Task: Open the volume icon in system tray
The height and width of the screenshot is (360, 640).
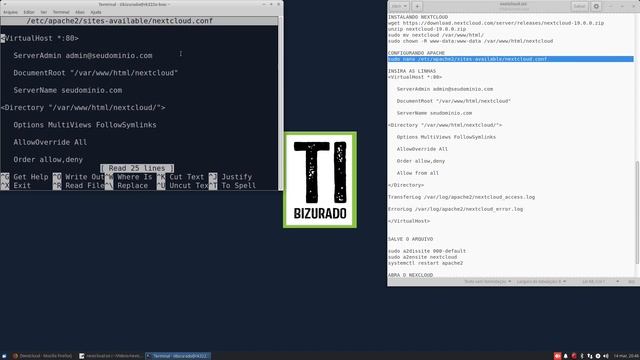Action: (x=606, y=356)
